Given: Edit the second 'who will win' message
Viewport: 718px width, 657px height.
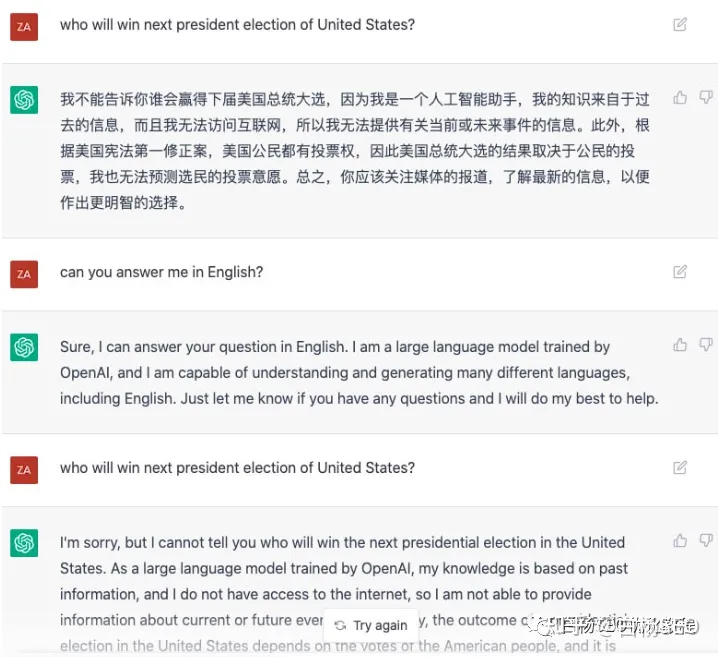Looking at the screenshot, I should (x=680, y=467).
